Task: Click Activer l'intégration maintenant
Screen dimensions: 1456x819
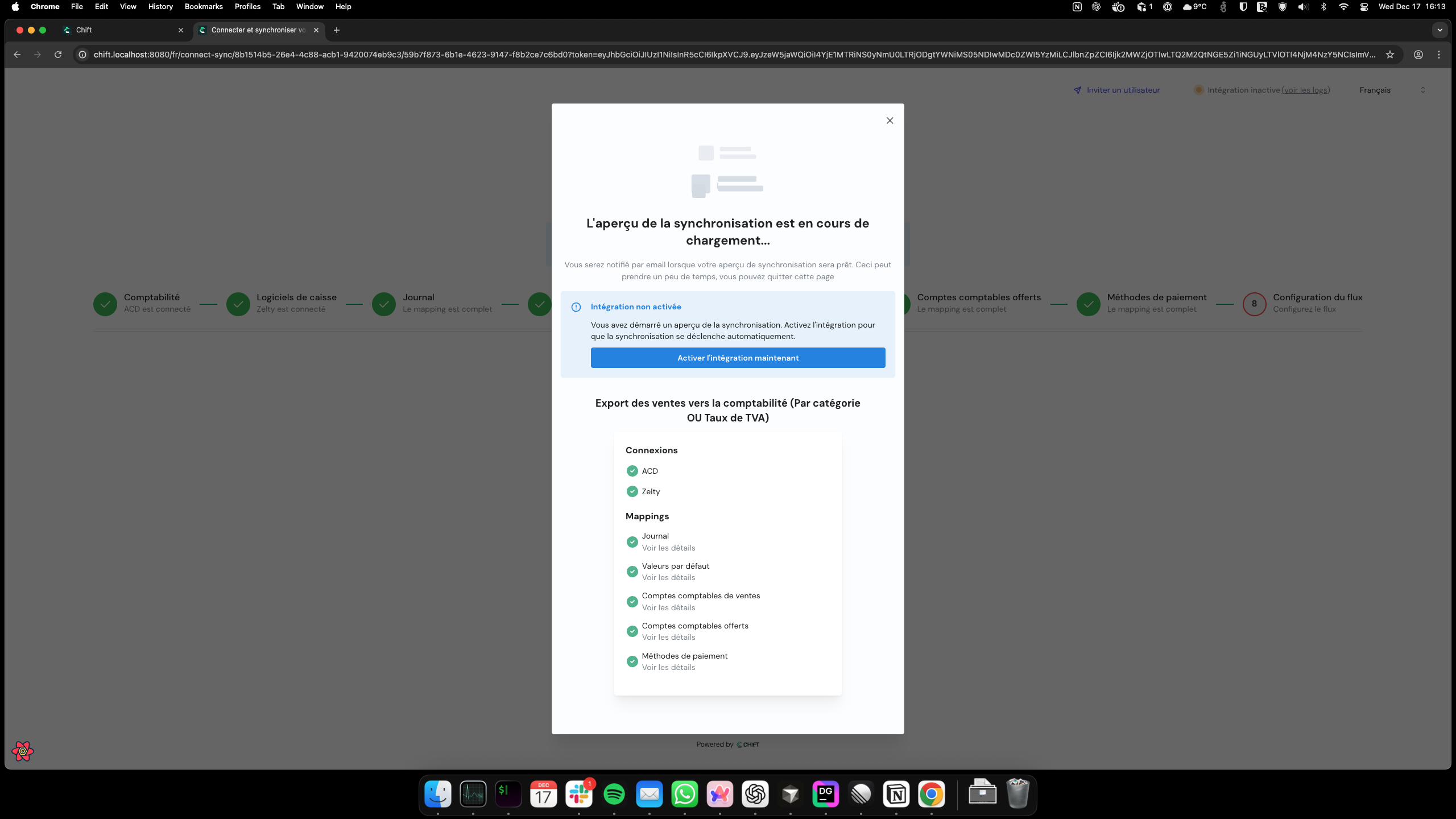Action: 738,358
